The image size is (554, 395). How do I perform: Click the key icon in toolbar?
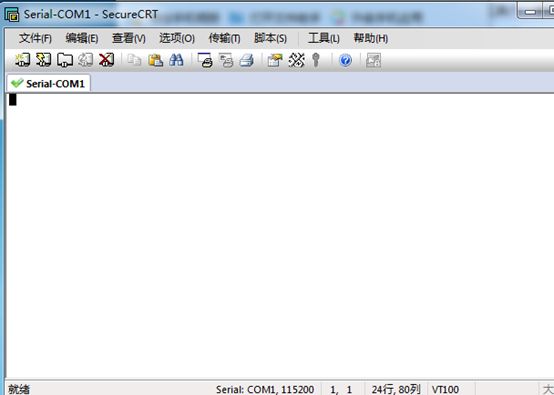click(x=316, y=60)
